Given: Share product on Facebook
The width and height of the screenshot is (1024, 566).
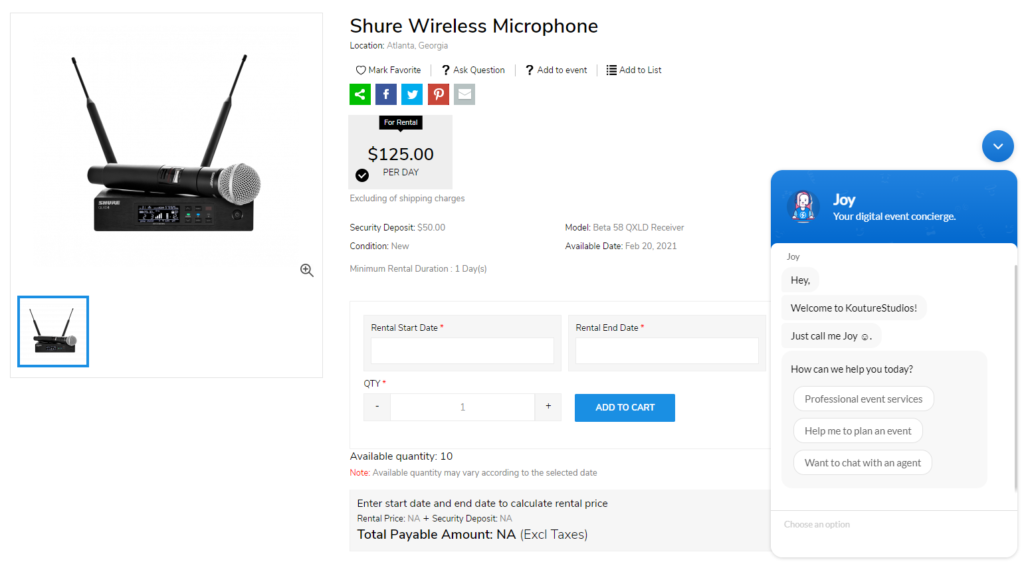Looking at the screenshot, I should 386,95.
